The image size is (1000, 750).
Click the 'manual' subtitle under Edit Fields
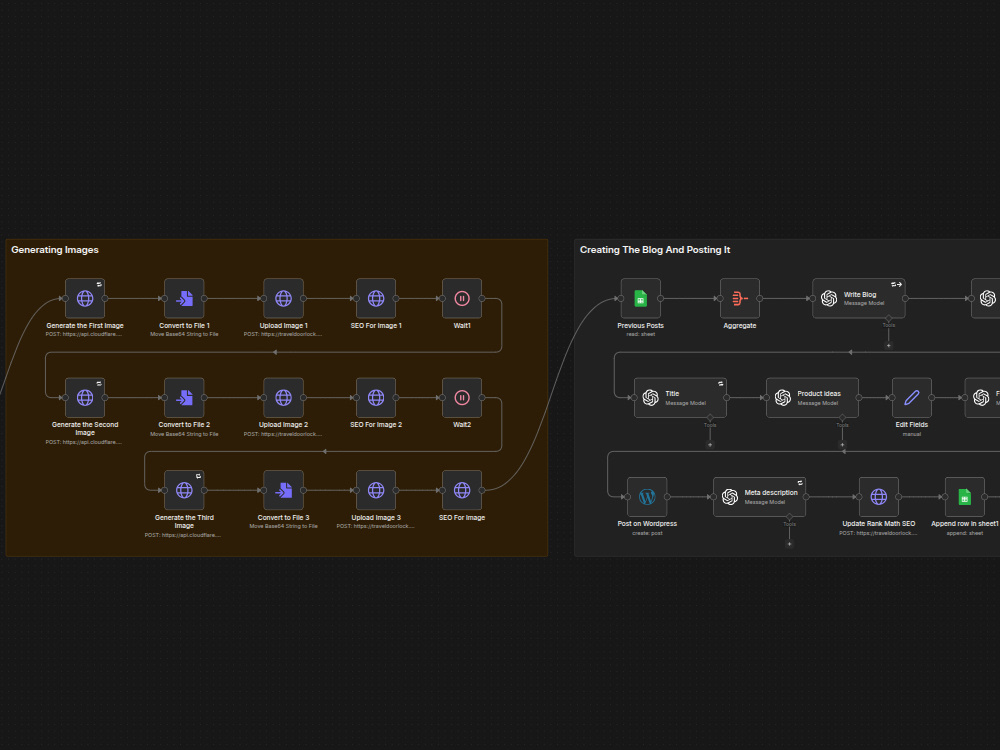coord(911,434)
